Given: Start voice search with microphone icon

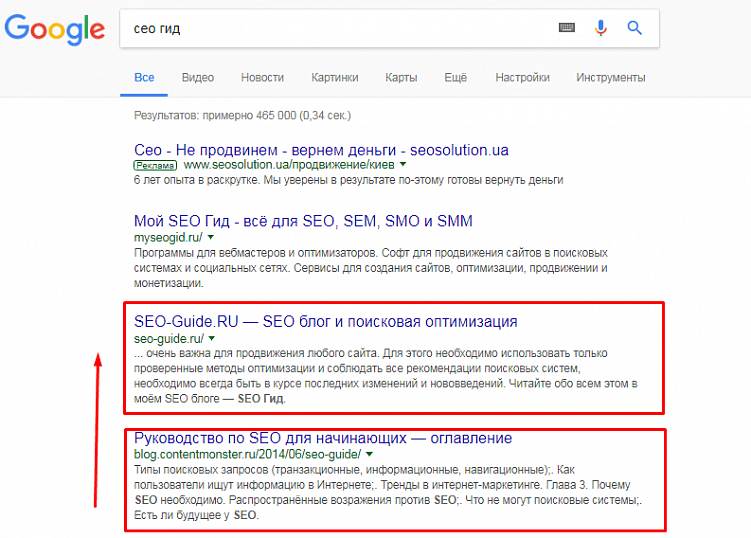Looking at the screenshot, I should coord(601,28).
